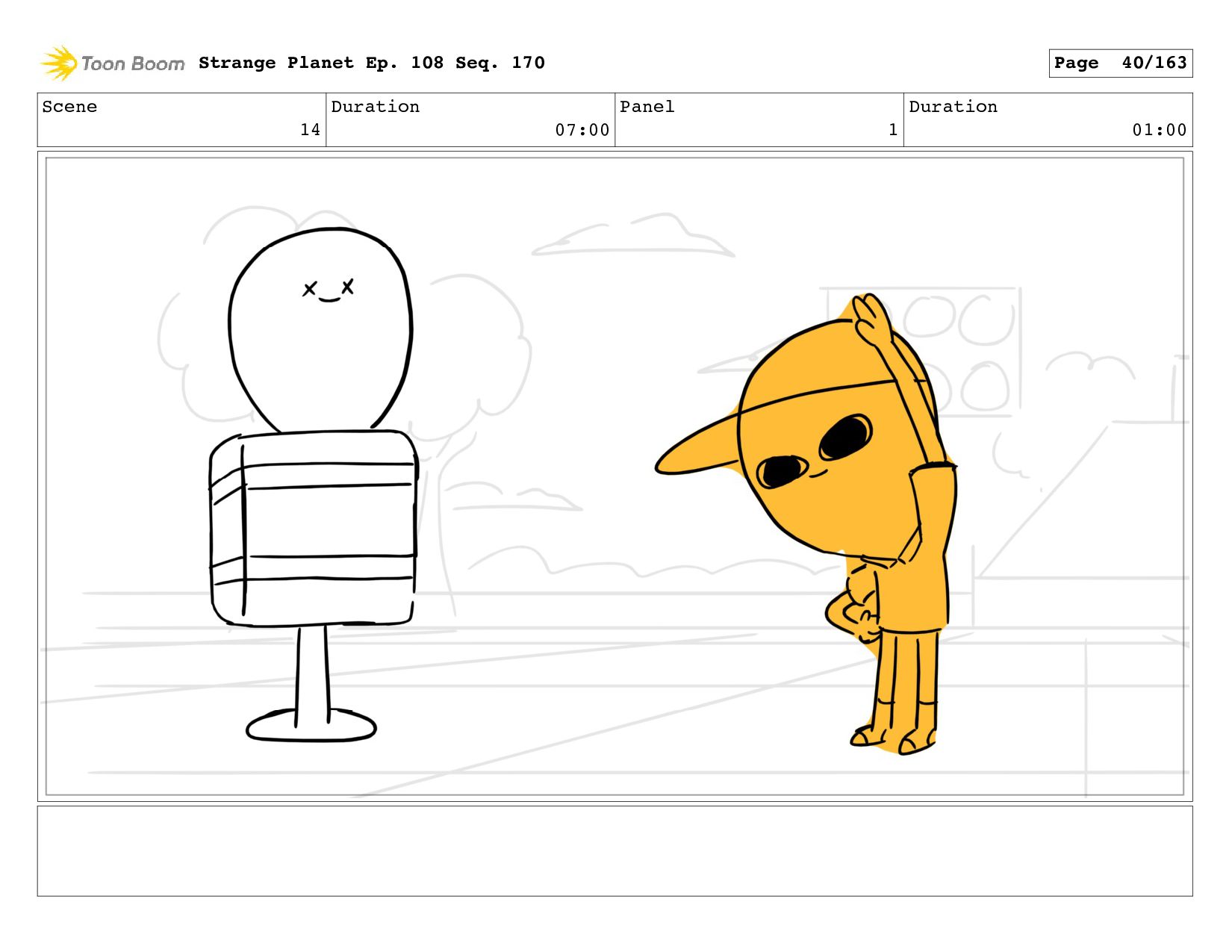The image size is (1232, 952).
Task: Select the Duration label above "07:00"
Action: click(x=375, y=107)
